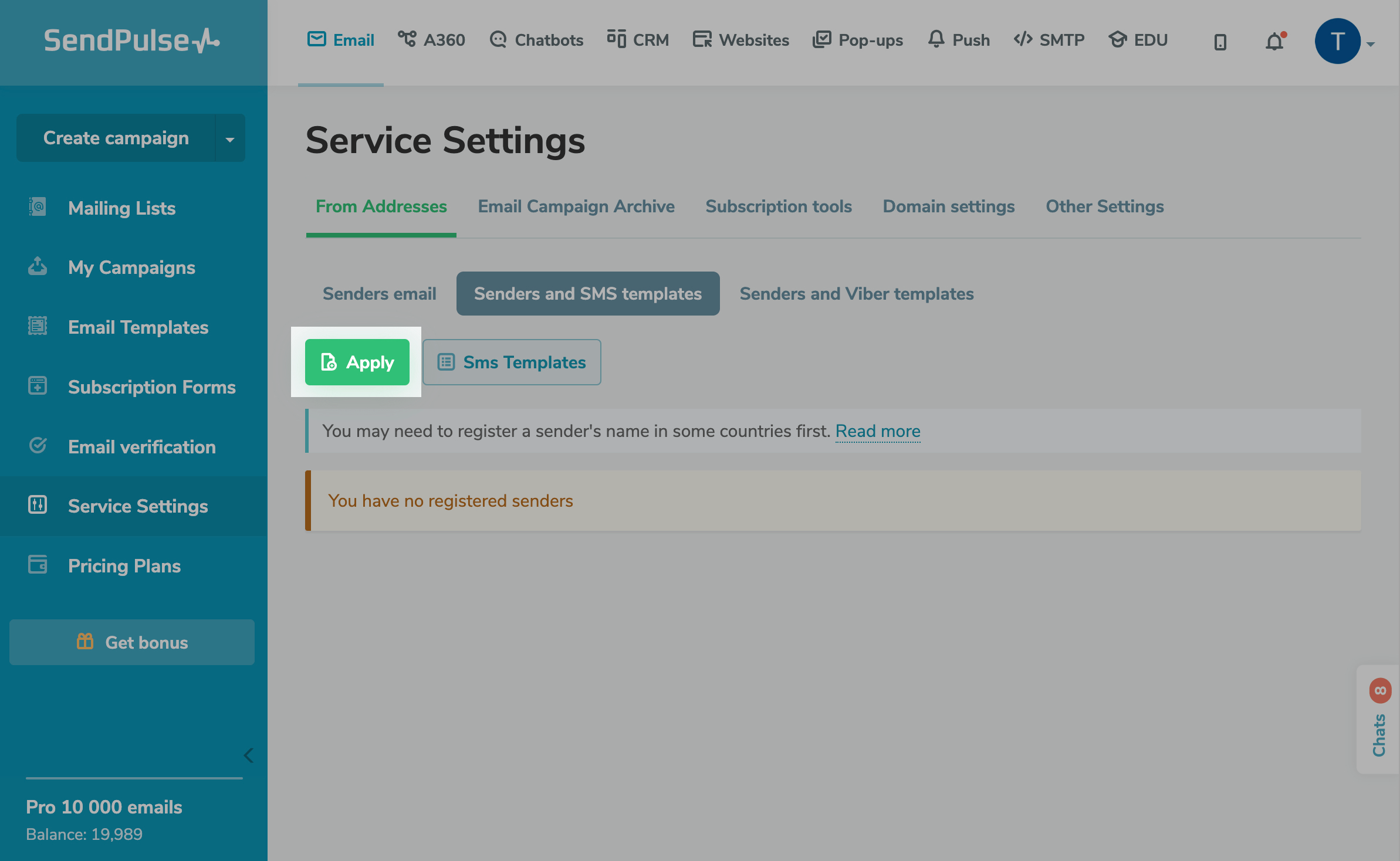Open the SMTP service section
This screenshot has width=1400, height=861.
tap(1049, 40)
